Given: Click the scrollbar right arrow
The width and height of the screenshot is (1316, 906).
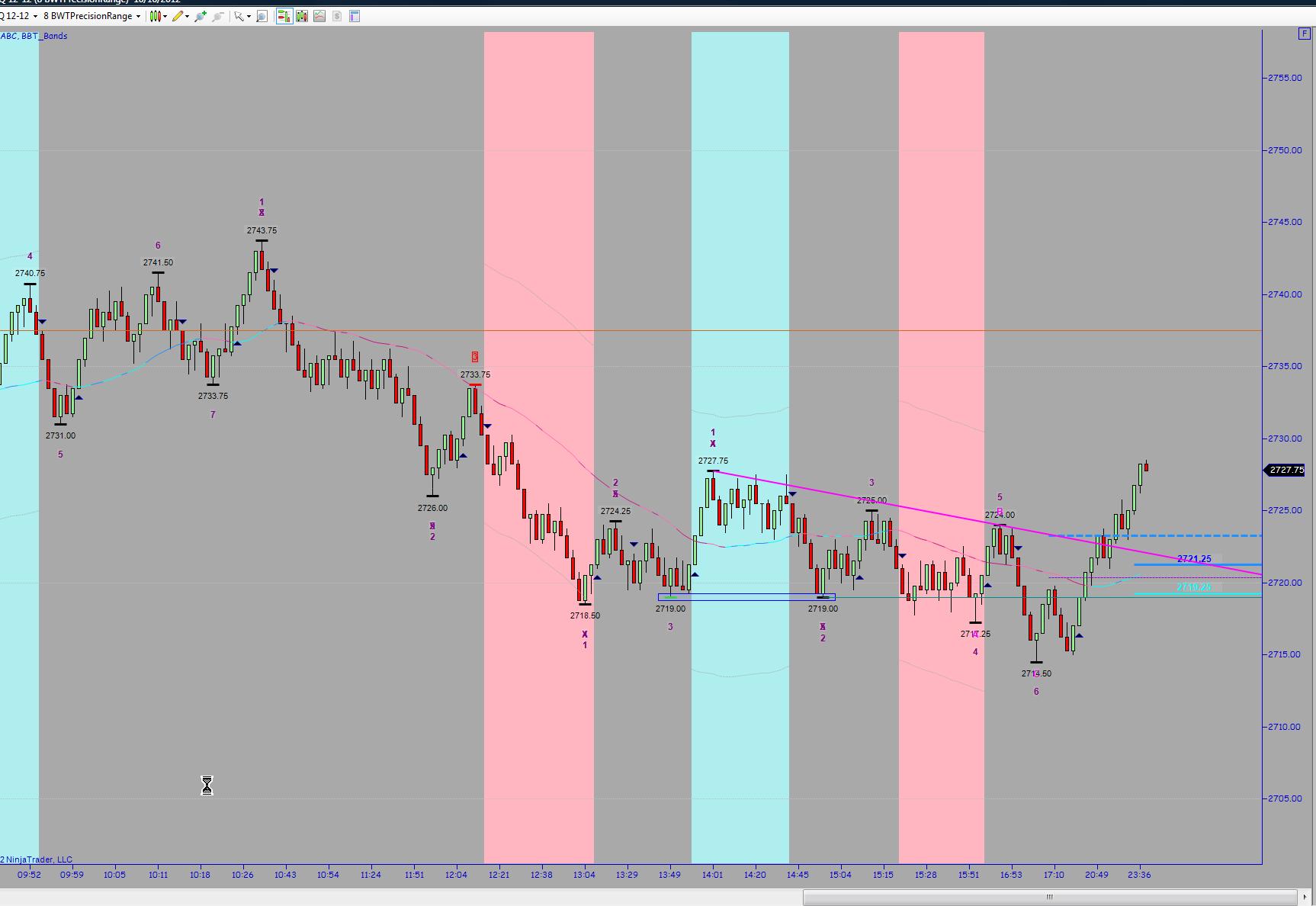Looking at the screenshot, I should pyautogui.click(x=1305, y=897).
